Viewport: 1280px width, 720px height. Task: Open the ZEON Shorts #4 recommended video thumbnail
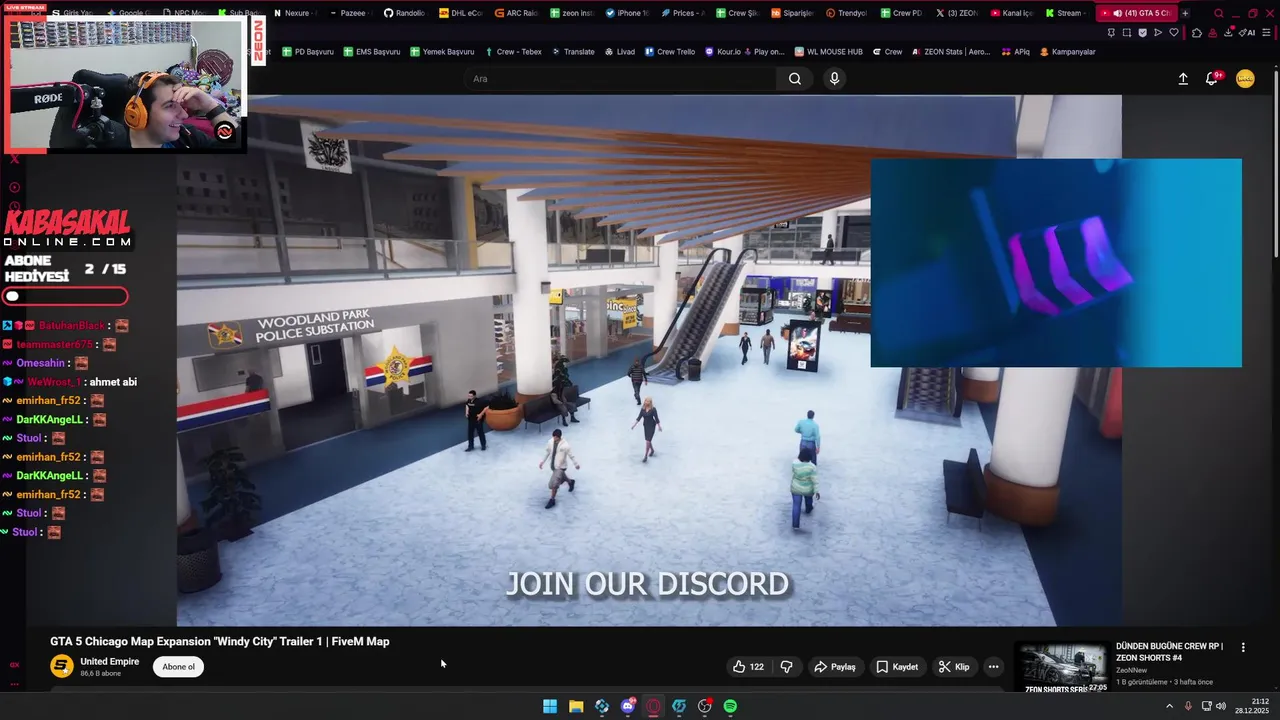point(1062,667)
